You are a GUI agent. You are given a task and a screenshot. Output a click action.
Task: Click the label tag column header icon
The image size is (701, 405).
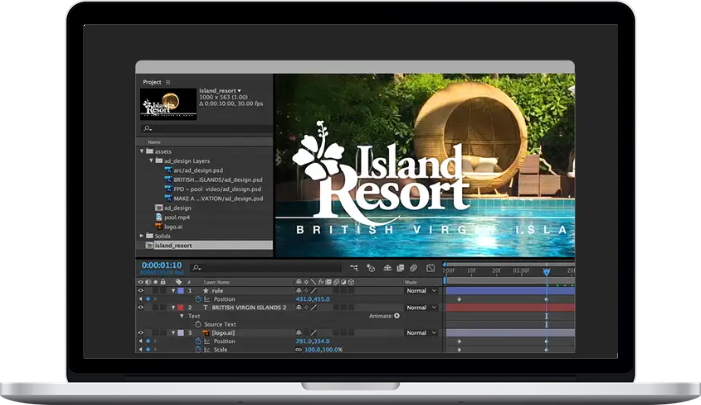tap(178, 282)
